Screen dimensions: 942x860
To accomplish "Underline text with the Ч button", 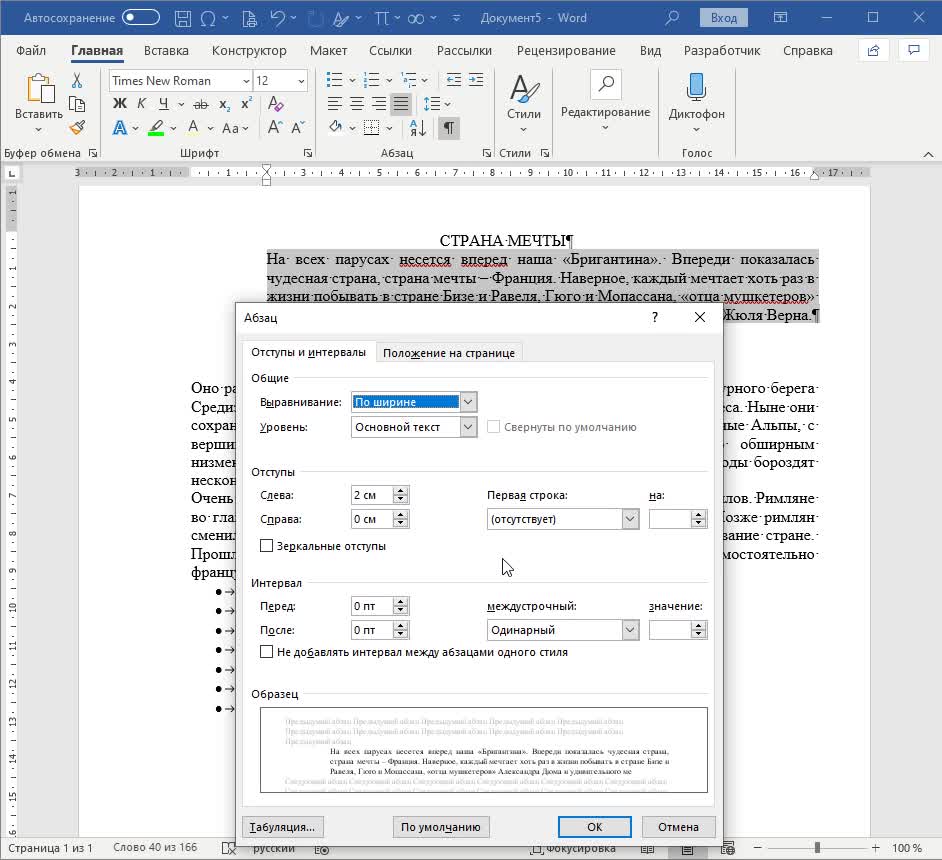I will (163, 104).
